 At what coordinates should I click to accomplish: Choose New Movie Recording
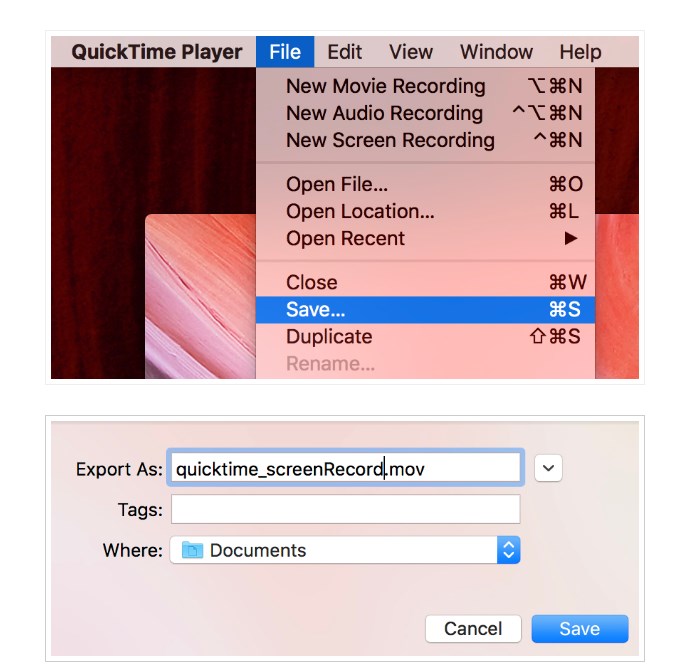tap(425, 86)
